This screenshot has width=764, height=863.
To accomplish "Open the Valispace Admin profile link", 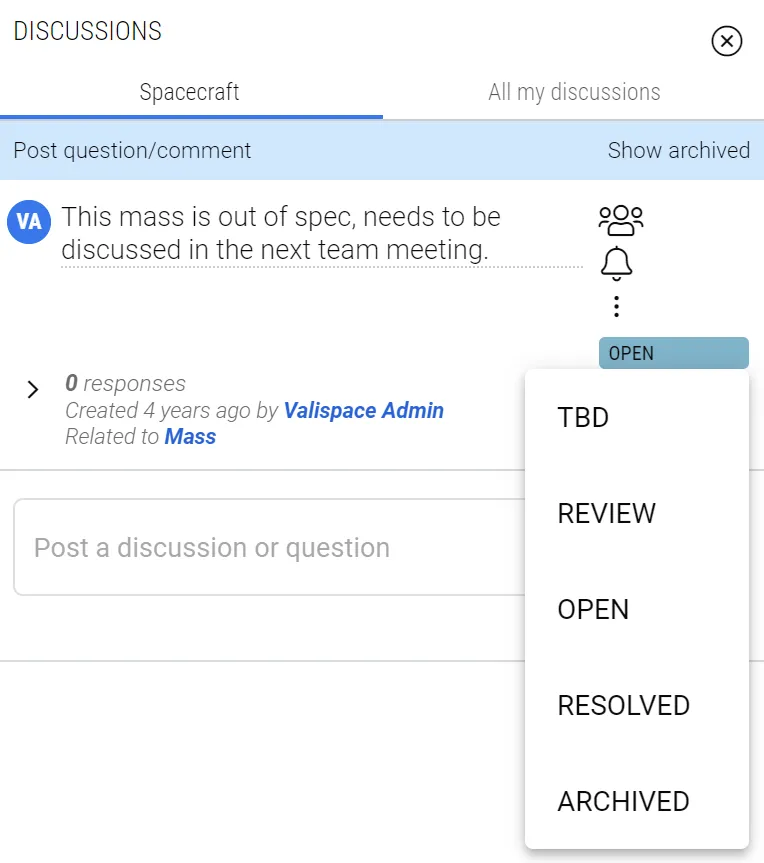I will pyautogui.click(x=363, y=411).
